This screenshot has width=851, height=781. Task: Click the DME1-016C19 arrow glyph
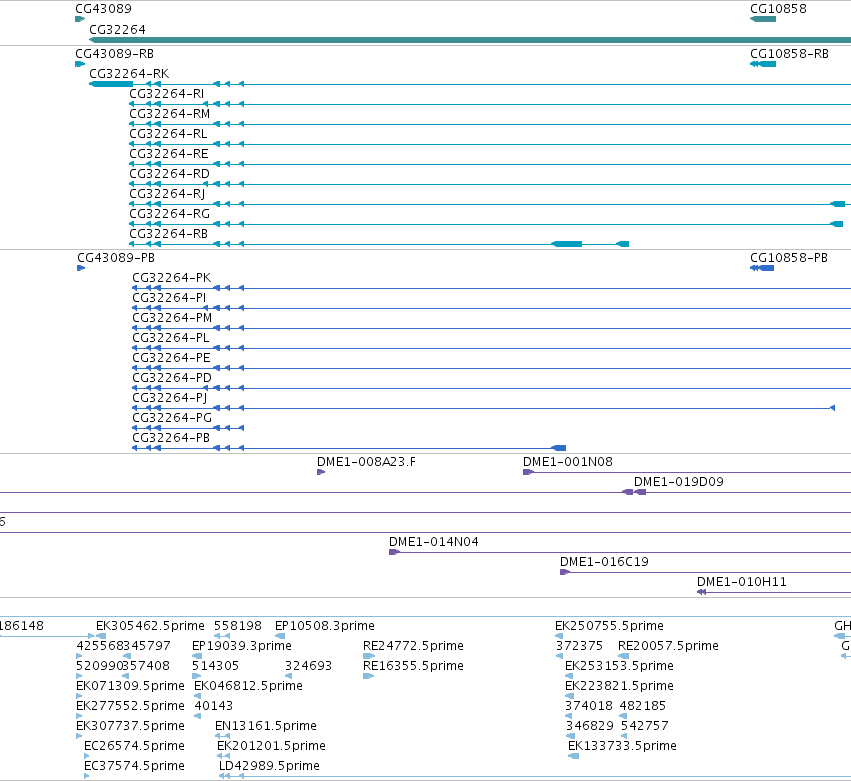point(564,572)
